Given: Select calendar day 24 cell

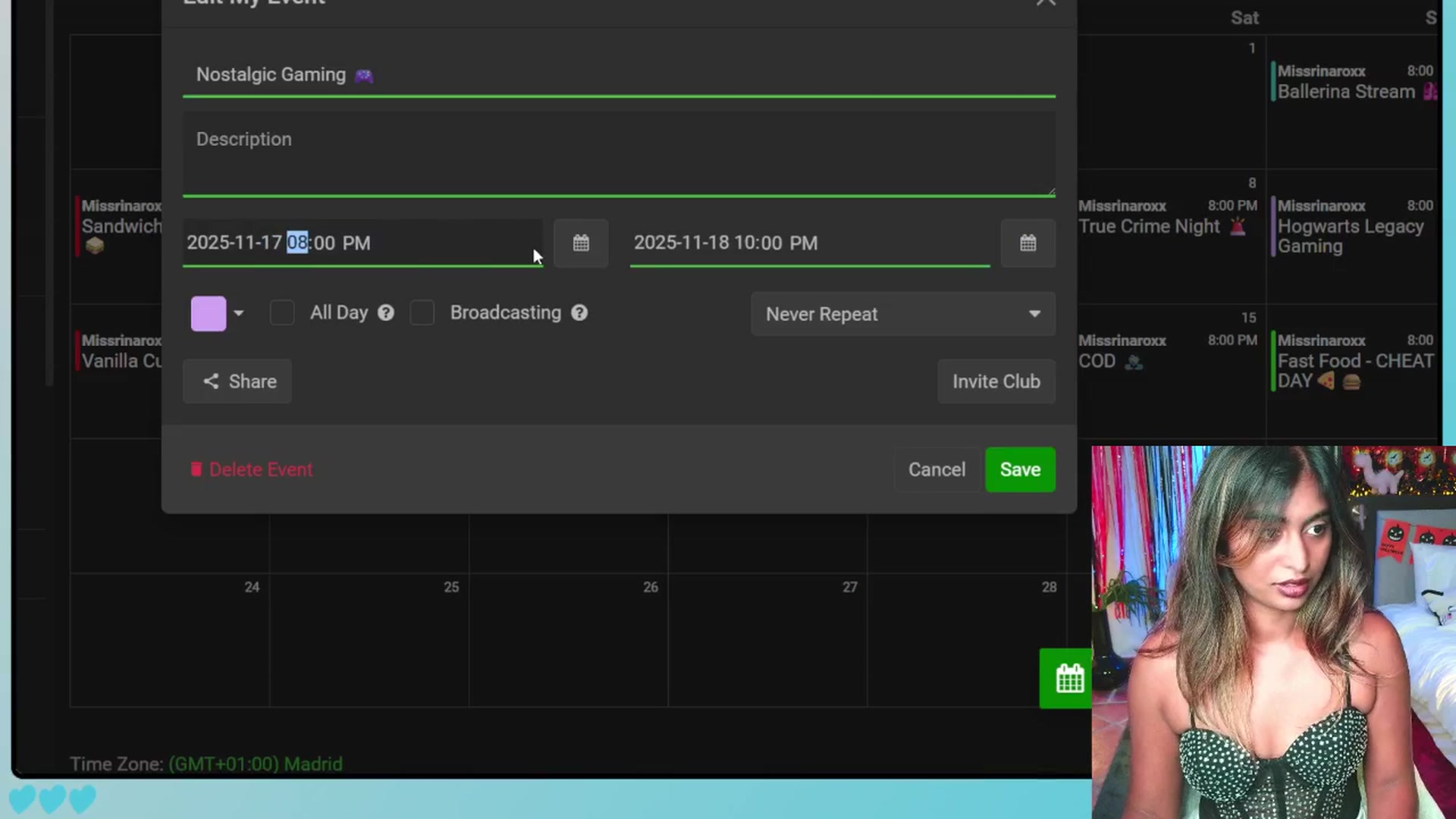Looking at the screenshot, I should coord(170,641).
